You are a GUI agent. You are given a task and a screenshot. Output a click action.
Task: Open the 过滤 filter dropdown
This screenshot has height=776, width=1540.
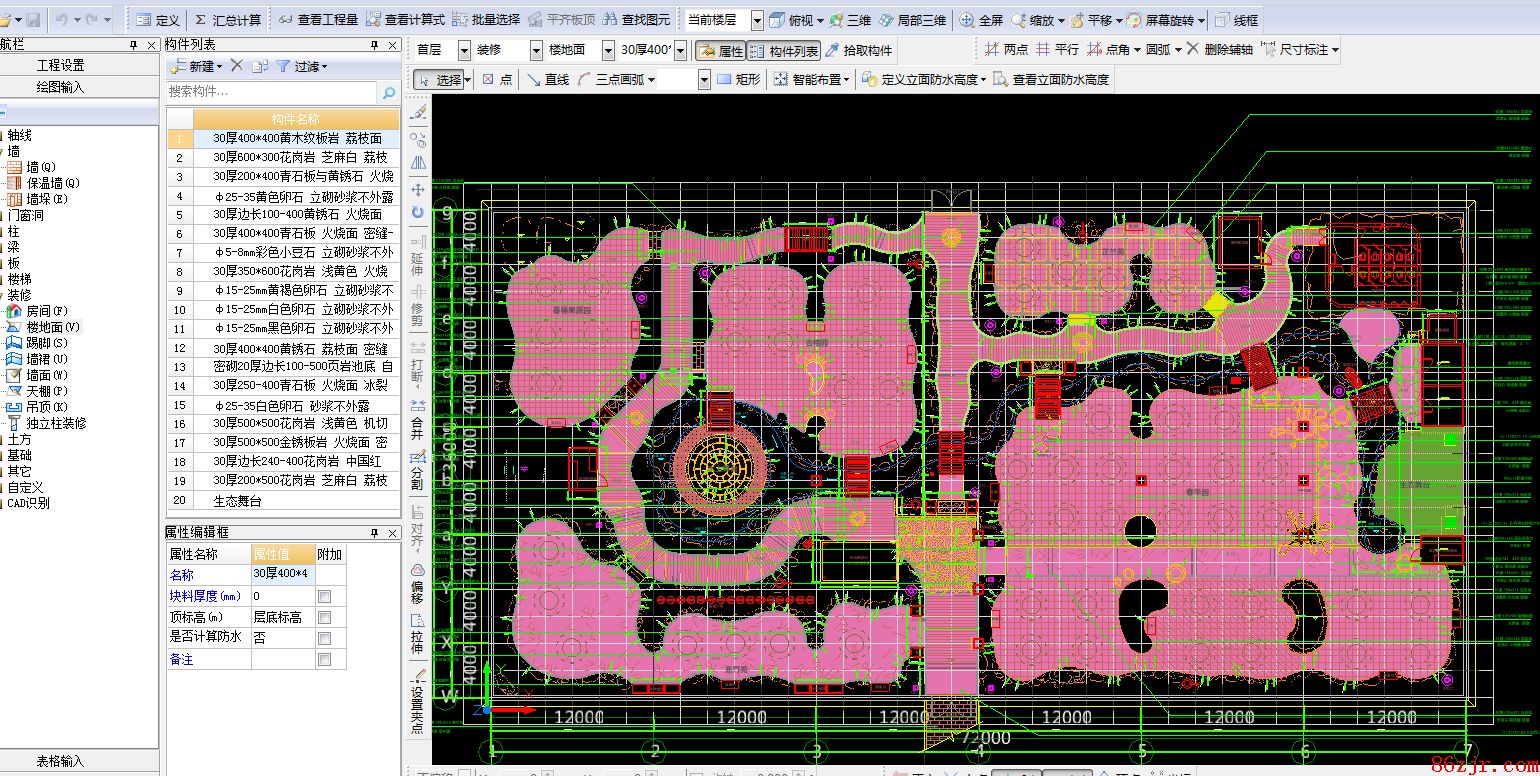tap(302, 66)
